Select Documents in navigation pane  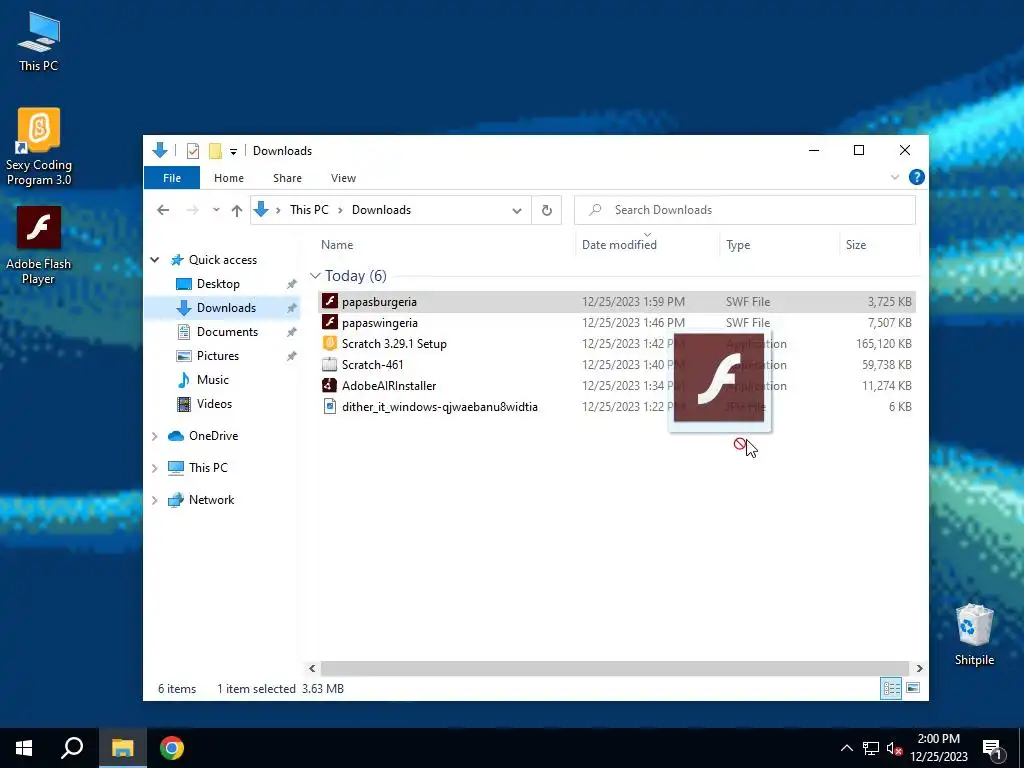tap(227, 332)
